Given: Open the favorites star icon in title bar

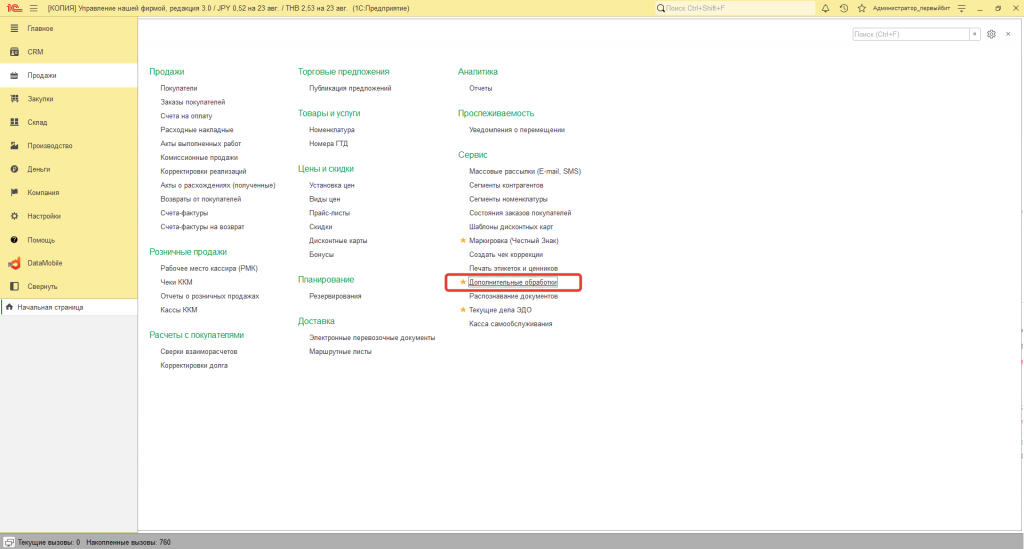Looking at the screenshot, I should coord(861,8).
